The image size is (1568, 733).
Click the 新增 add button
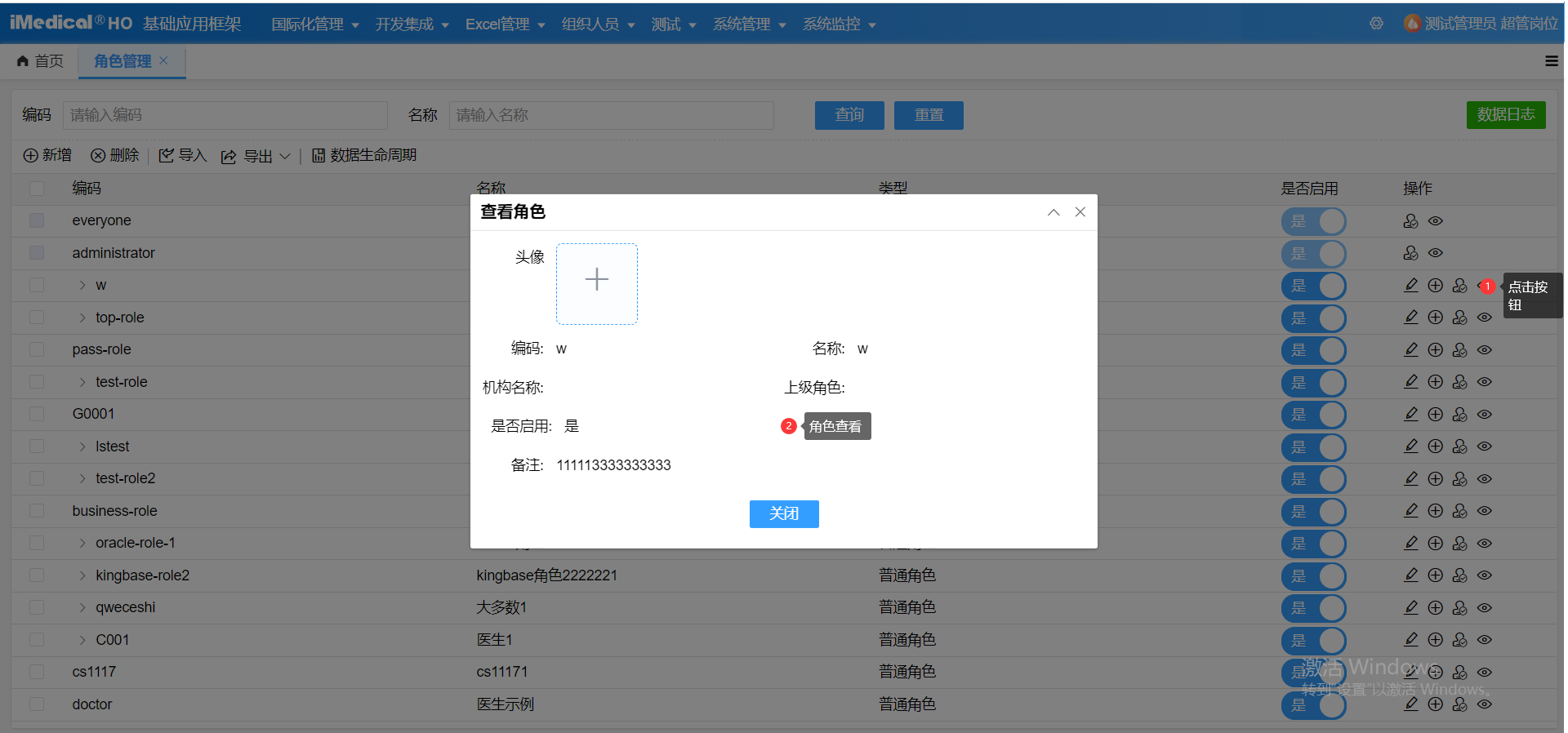tap(47, 155)
